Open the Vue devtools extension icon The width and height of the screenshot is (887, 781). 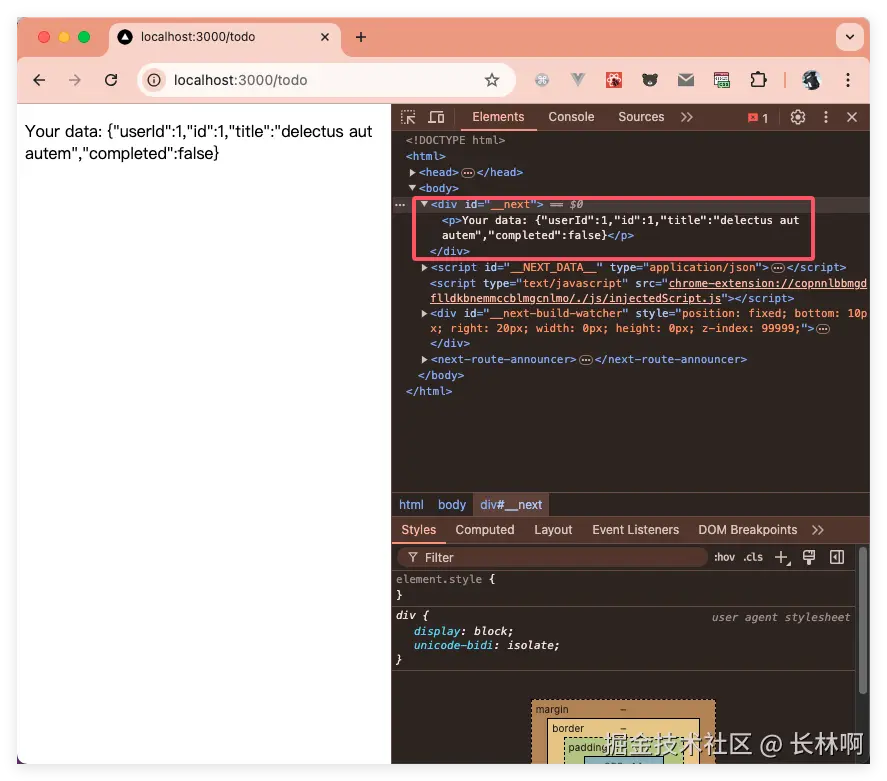[x=578, y=80]
